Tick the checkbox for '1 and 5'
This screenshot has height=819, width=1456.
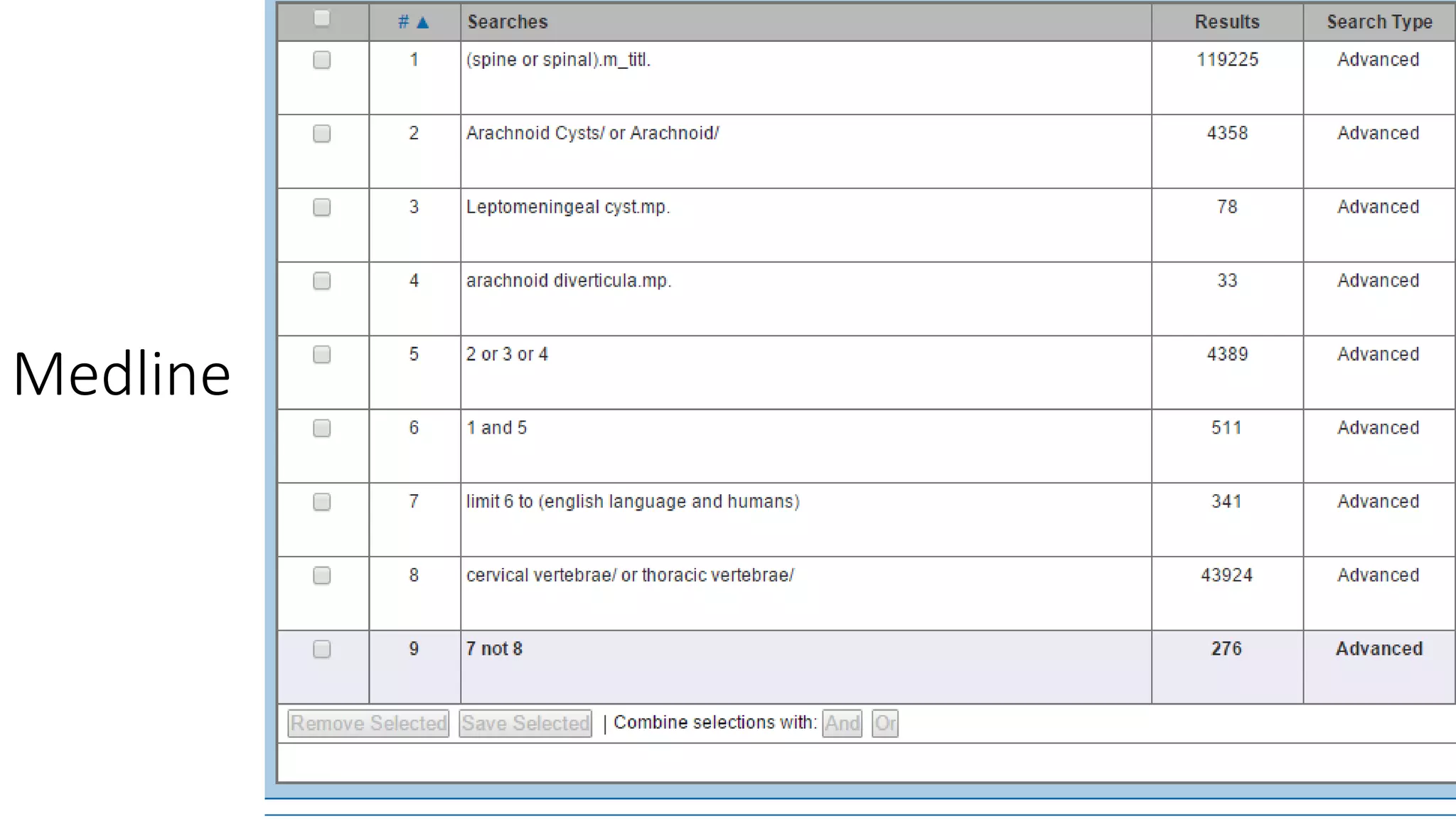point(322,428)
